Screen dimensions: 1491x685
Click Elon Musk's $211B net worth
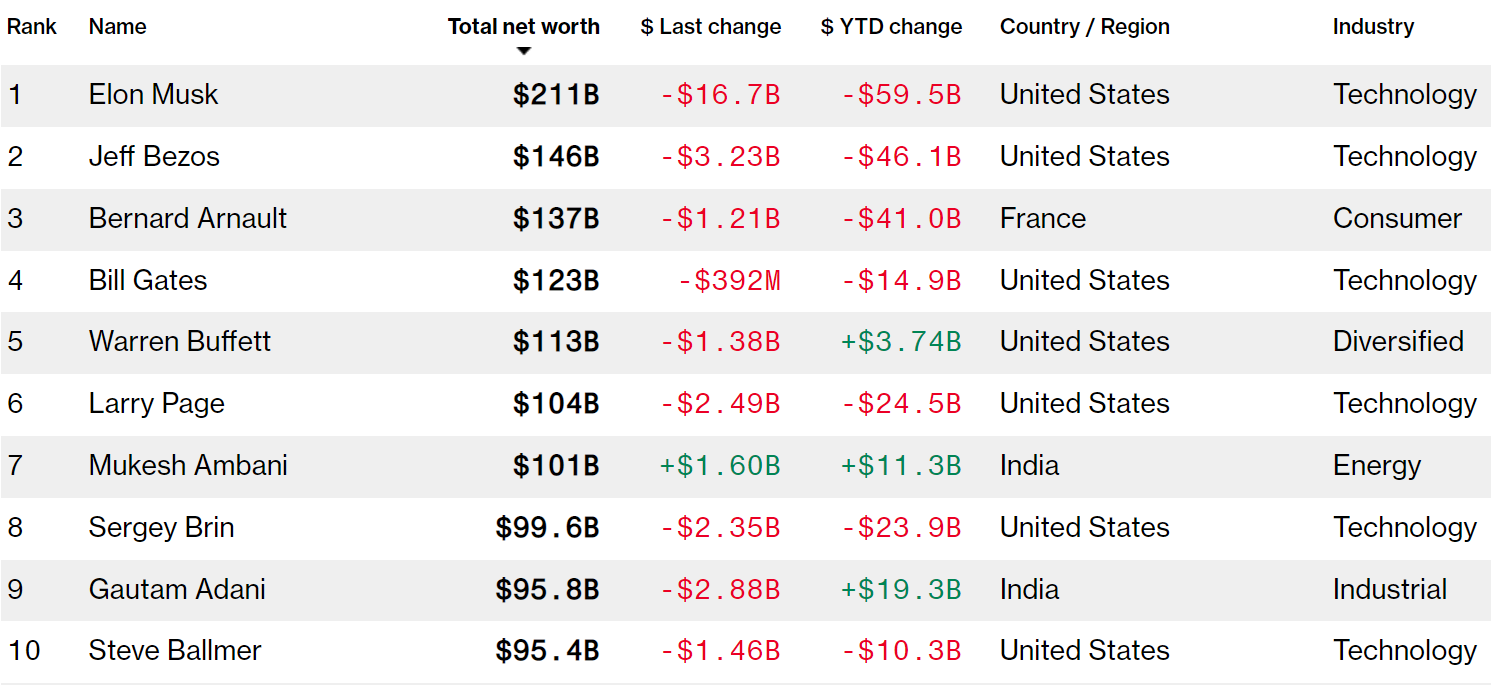(556, 95)
